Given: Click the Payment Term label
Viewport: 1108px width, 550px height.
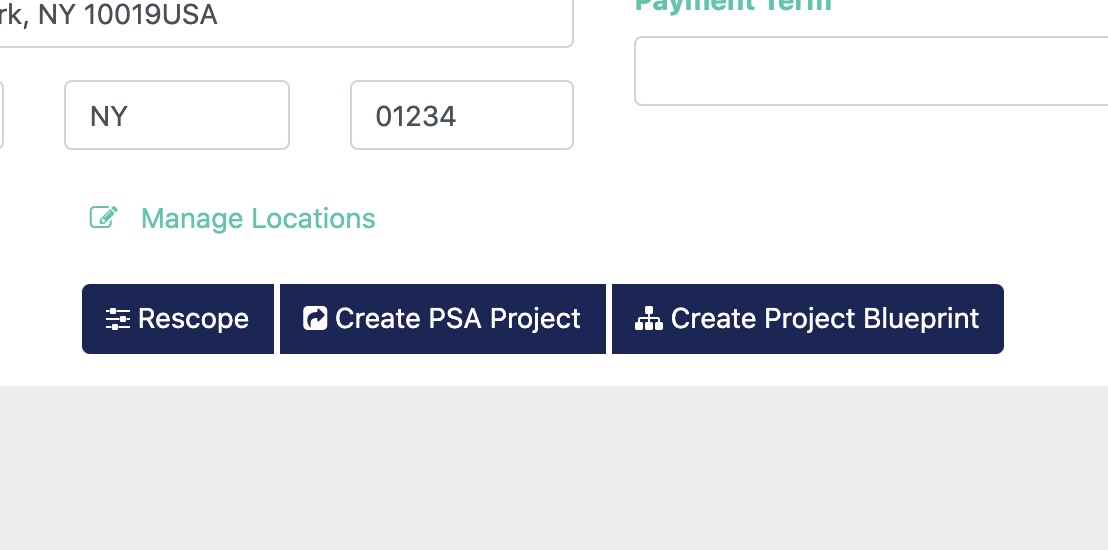Looking at the screenshot, I should (733, 6).
